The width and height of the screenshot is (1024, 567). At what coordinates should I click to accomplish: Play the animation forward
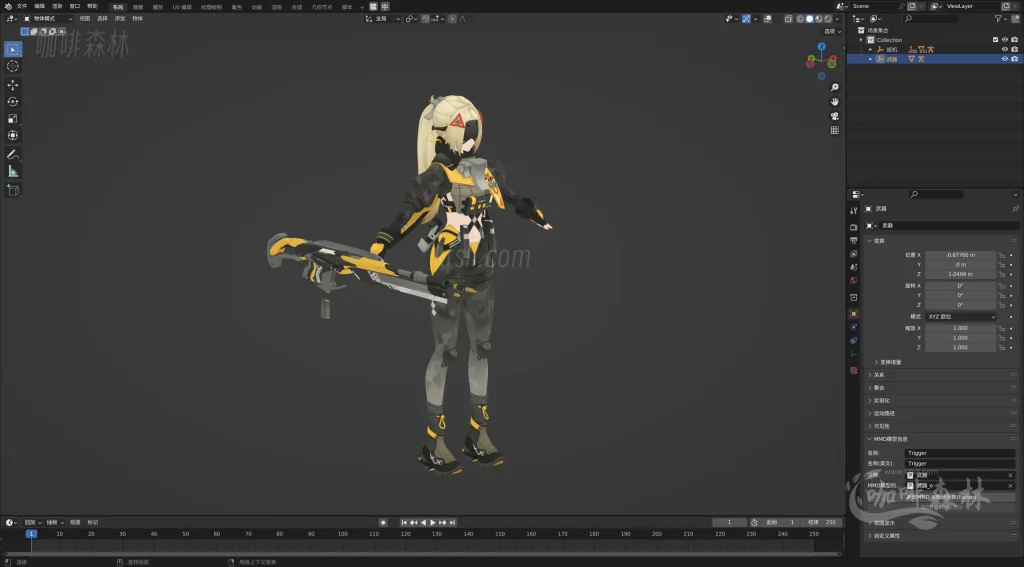[432, 523]
